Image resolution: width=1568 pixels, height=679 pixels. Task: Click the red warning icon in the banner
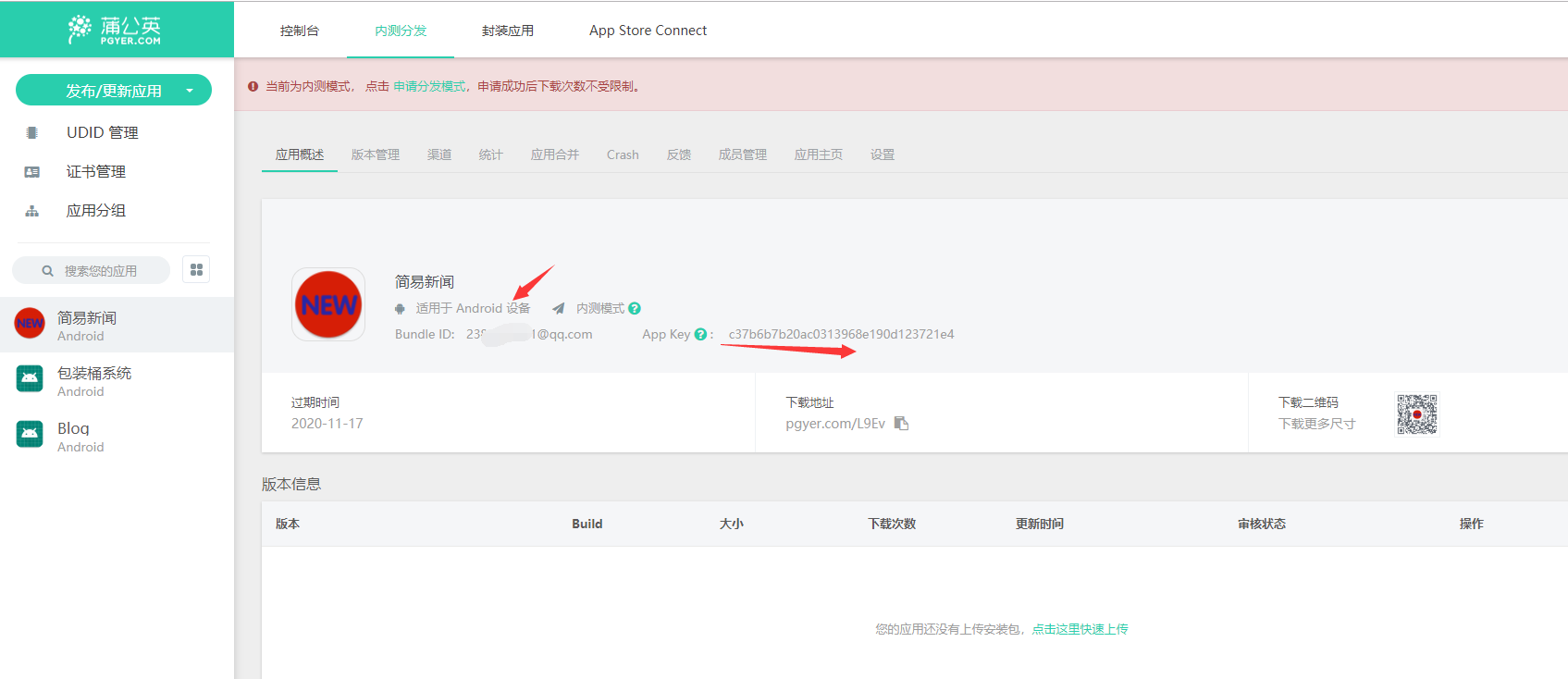click(x=253, y=86)
